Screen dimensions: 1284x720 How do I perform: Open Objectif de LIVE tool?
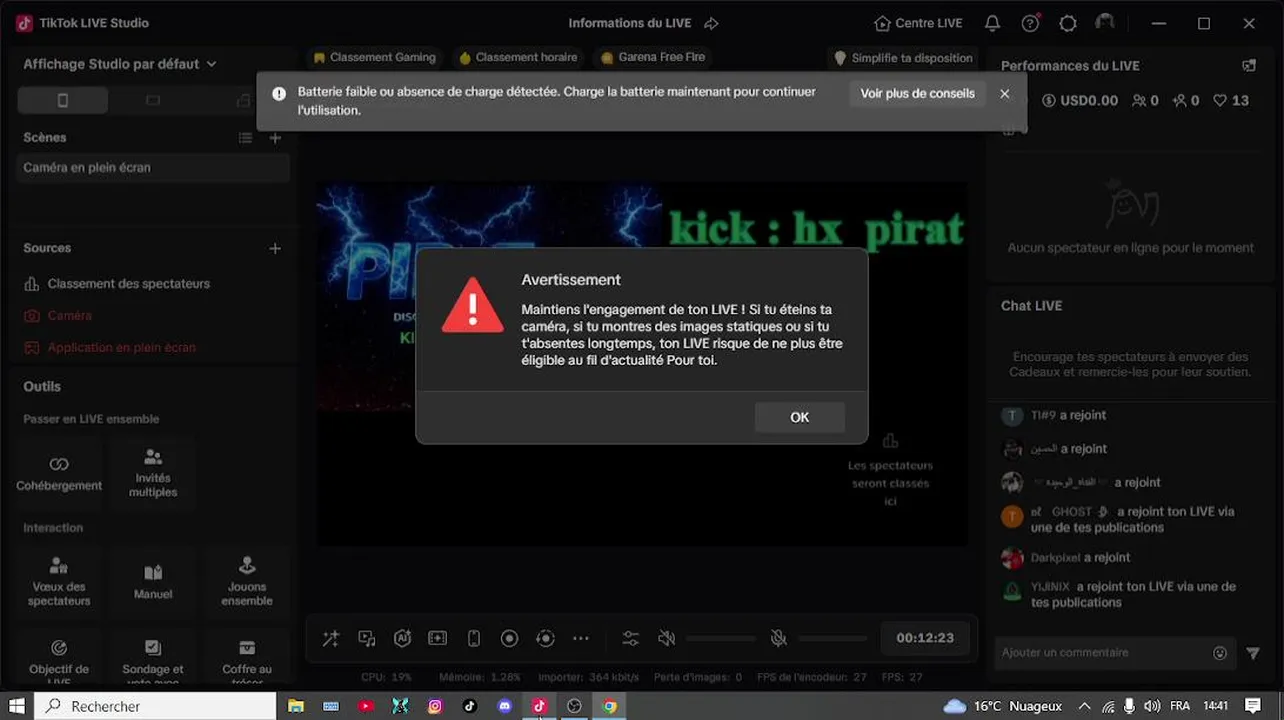[59, 661]
